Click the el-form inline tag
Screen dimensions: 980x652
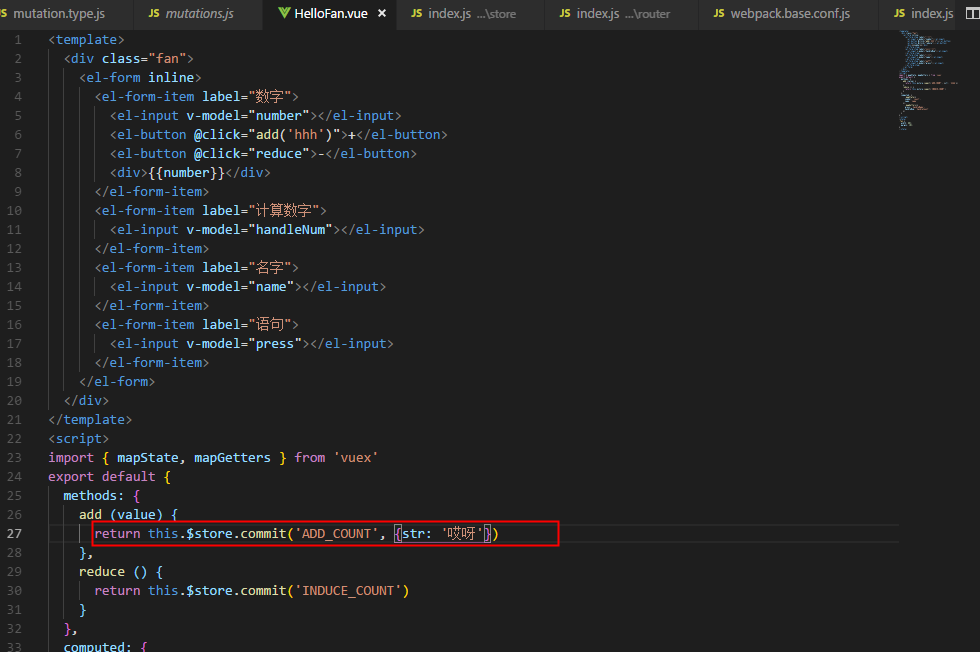140,78
